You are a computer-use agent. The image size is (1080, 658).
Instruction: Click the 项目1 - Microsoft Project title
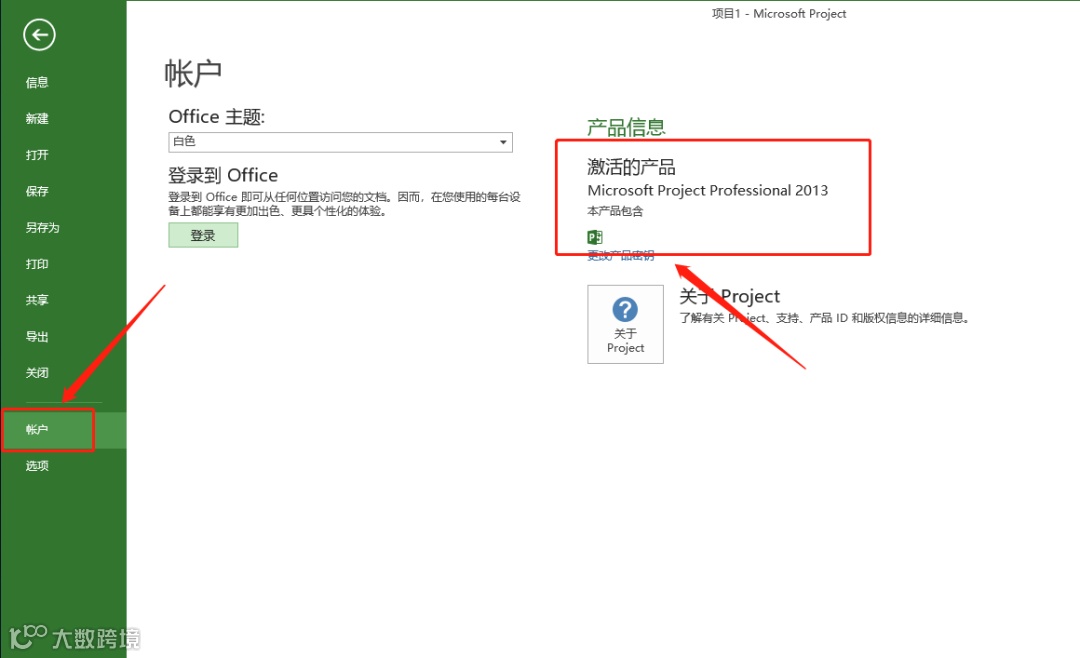(x=779, y=14)
